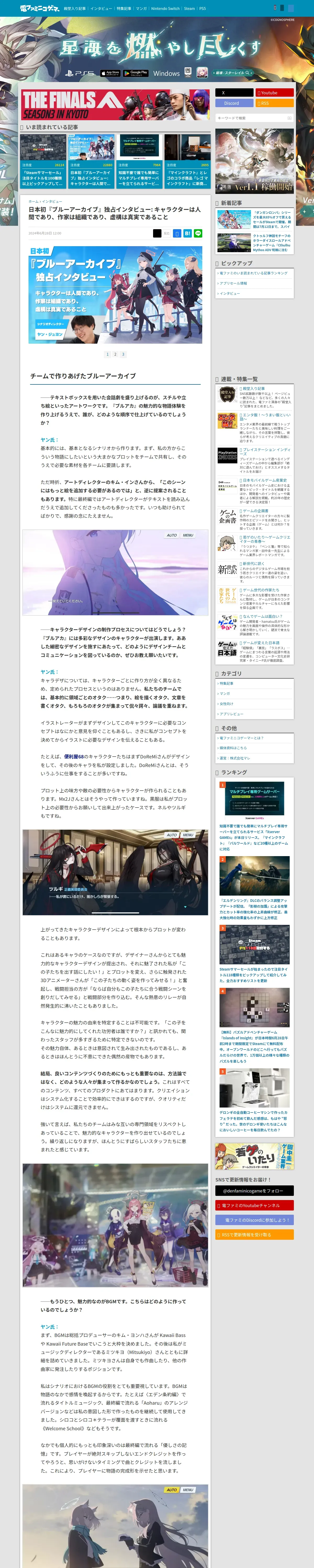This screenshot has width=314, height=1568.
Task: Open the X social button in the sidebar
Action: [234, 93]
